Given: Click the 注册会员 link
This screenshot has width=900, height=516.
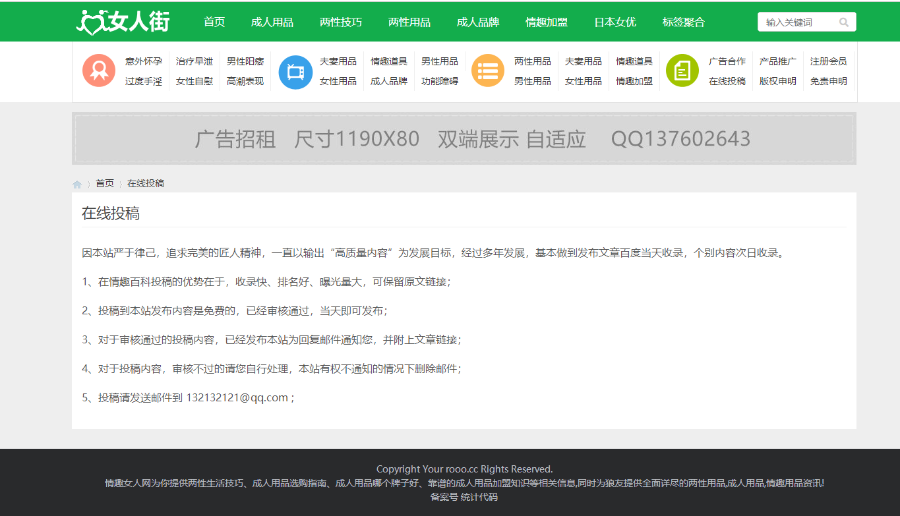Looking at the screenshot, I should pyautogui.click(x=828, y=61).
